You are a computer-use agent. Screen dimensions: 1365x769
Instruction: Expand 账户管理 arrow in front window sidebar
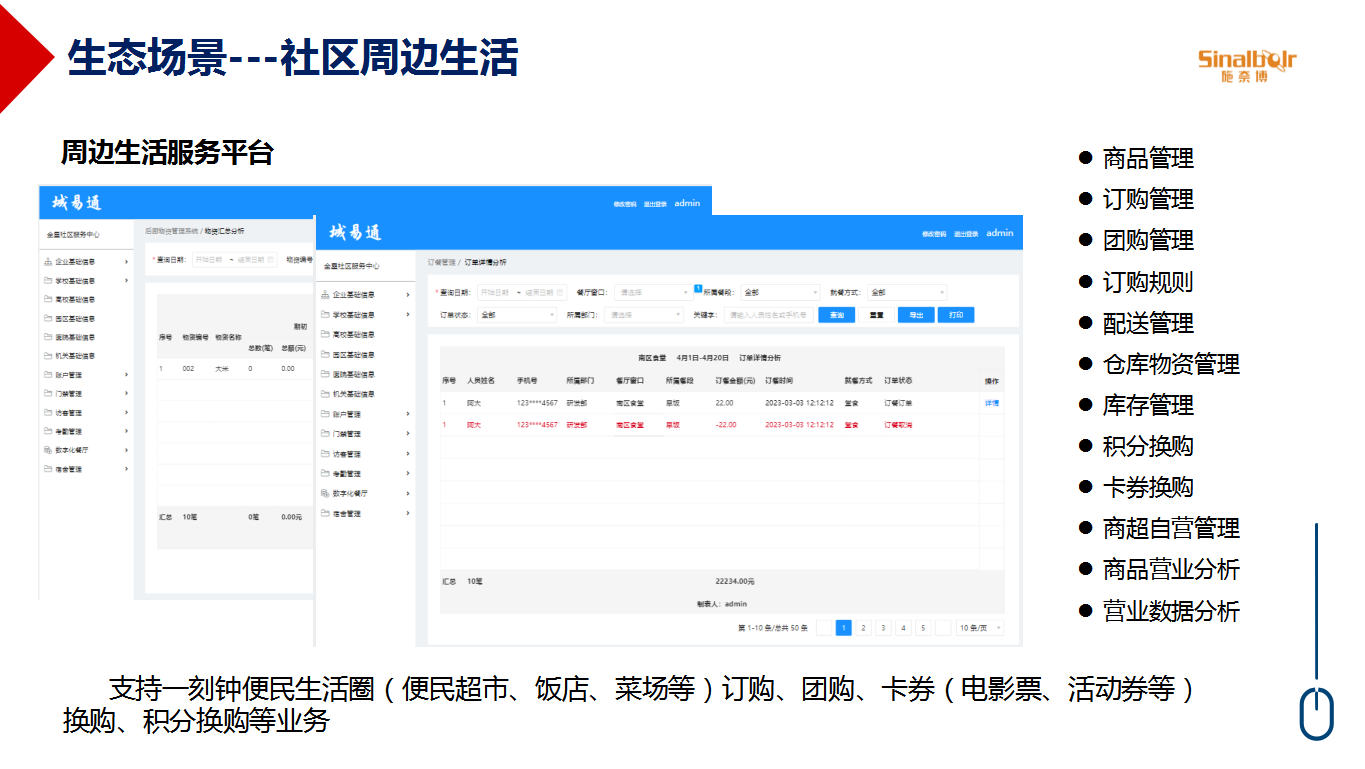click(x=408, y=414)
